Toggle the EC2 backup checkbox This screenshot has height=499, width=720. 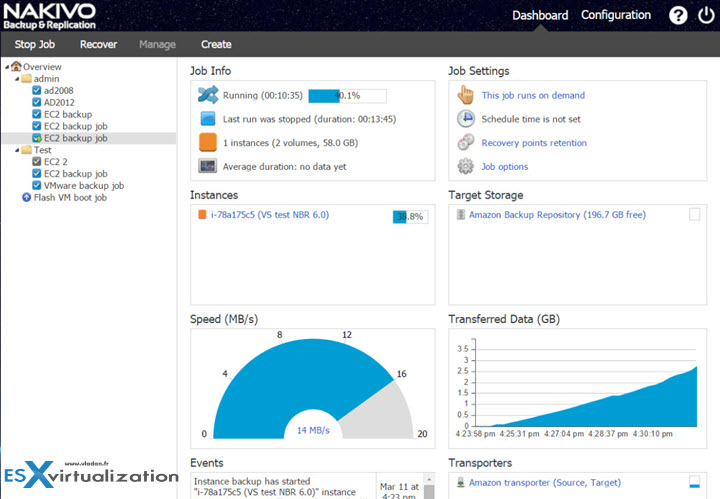coord(37,114)
